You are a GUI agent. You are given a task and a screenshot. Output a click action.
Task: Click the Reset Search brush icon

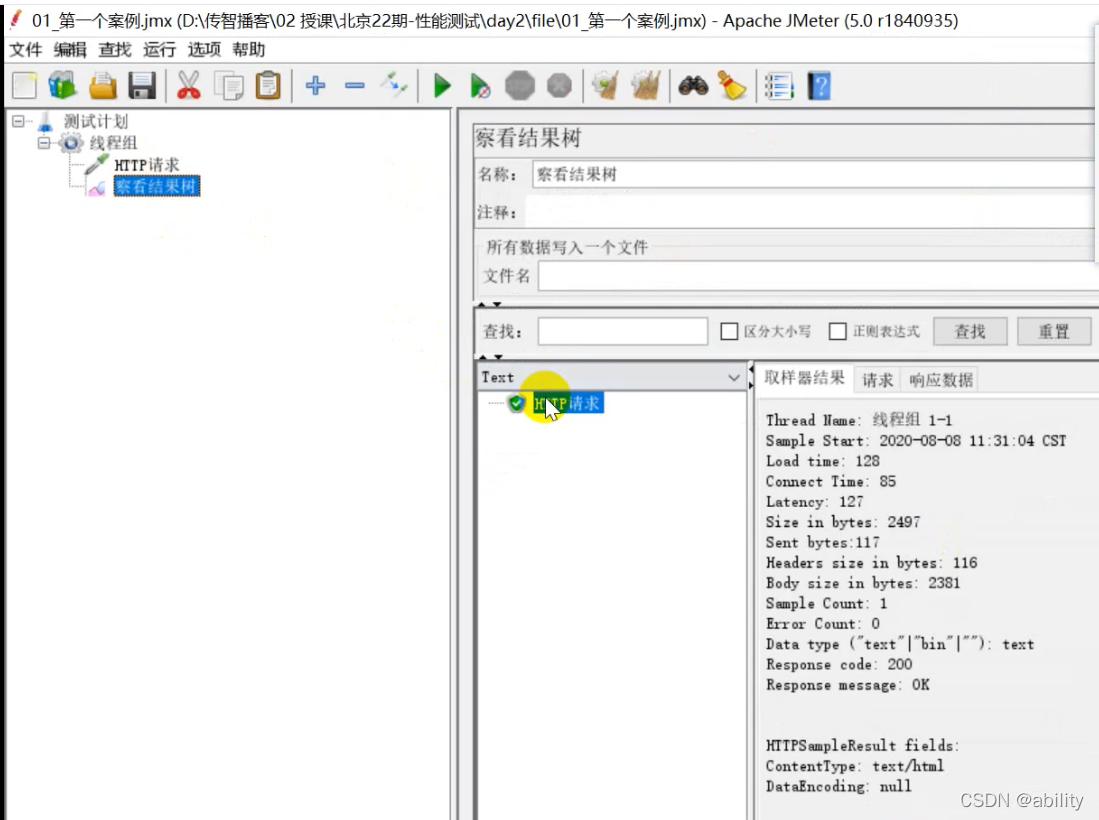[732, 86]
